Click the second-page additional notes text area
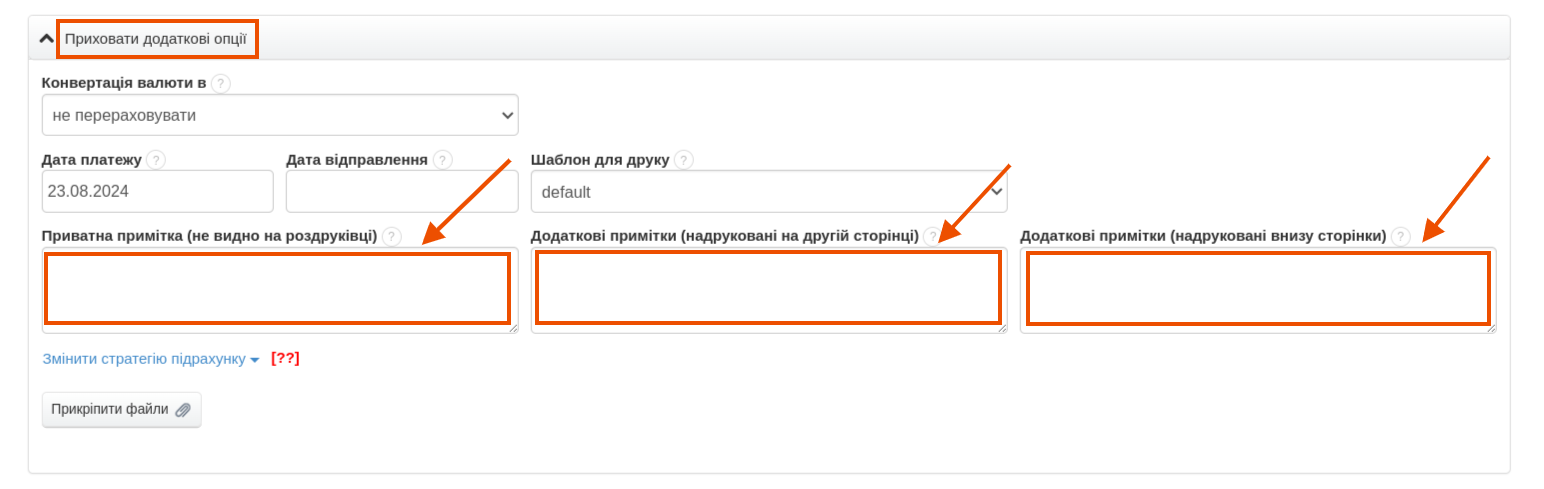This screenshot has width=1544, height=489. pyautogui.click(x=768, y=289)
